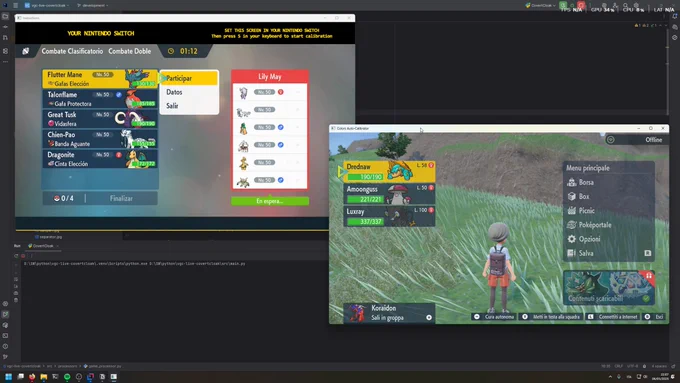Click the Esci button in game window

point(655,317)
